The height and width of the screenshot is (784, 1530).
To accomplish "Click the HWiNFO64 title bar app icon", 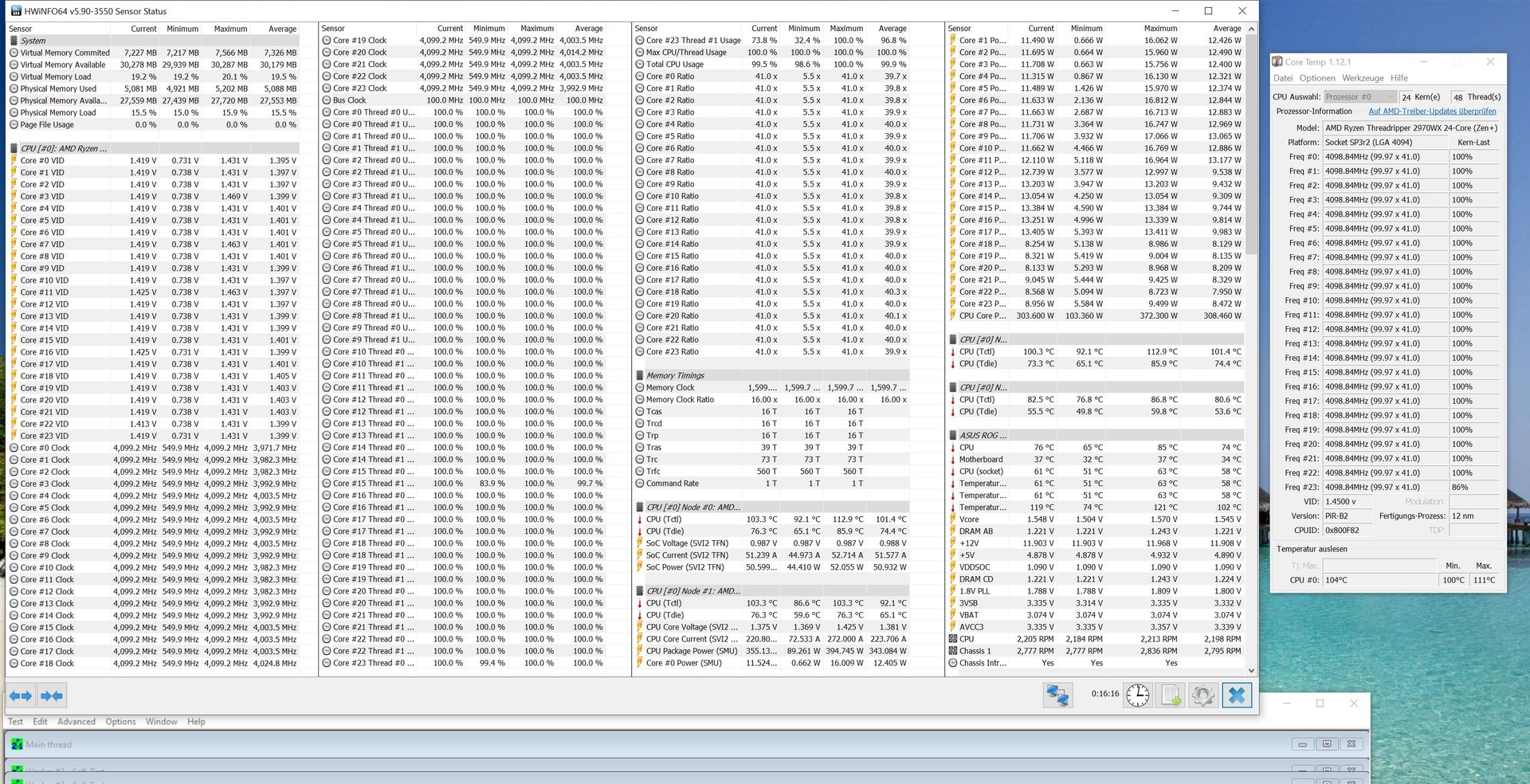I will click(16, 11).
